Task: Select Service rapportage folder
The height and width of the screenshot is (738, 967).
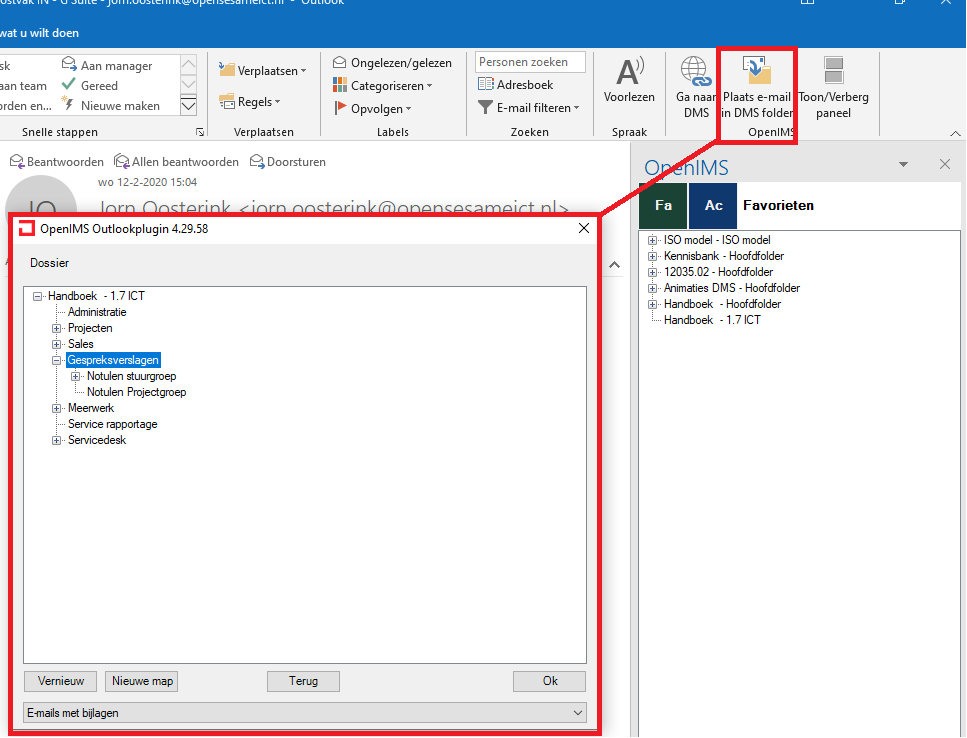Action: [x=112, y=424]
